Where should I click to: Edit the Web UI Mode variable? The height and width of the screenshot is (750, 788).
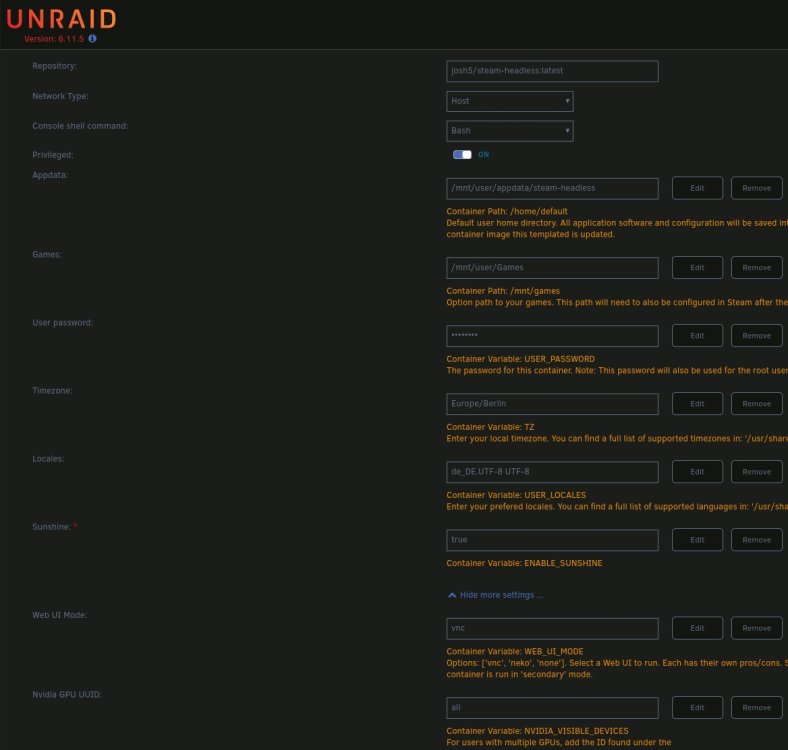point(697,628)
